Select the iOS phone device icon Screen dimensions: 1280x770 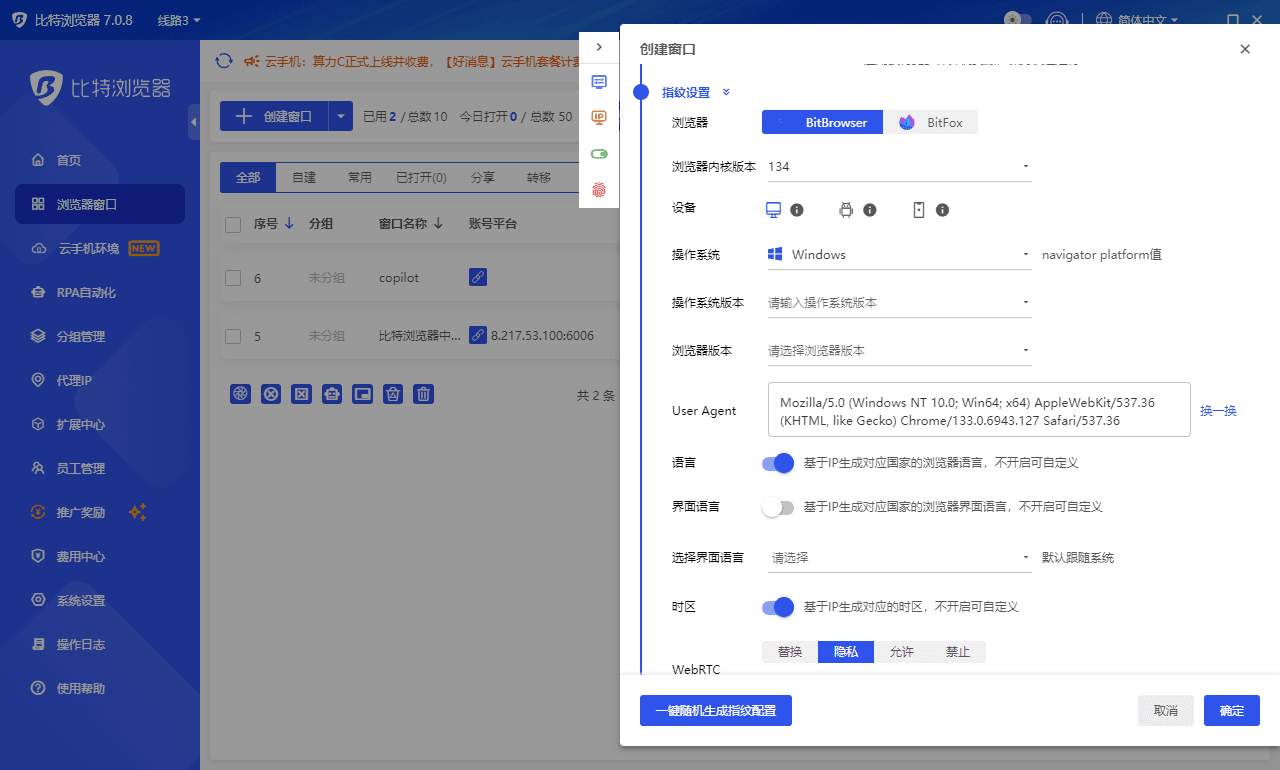[x=919, y=210]
